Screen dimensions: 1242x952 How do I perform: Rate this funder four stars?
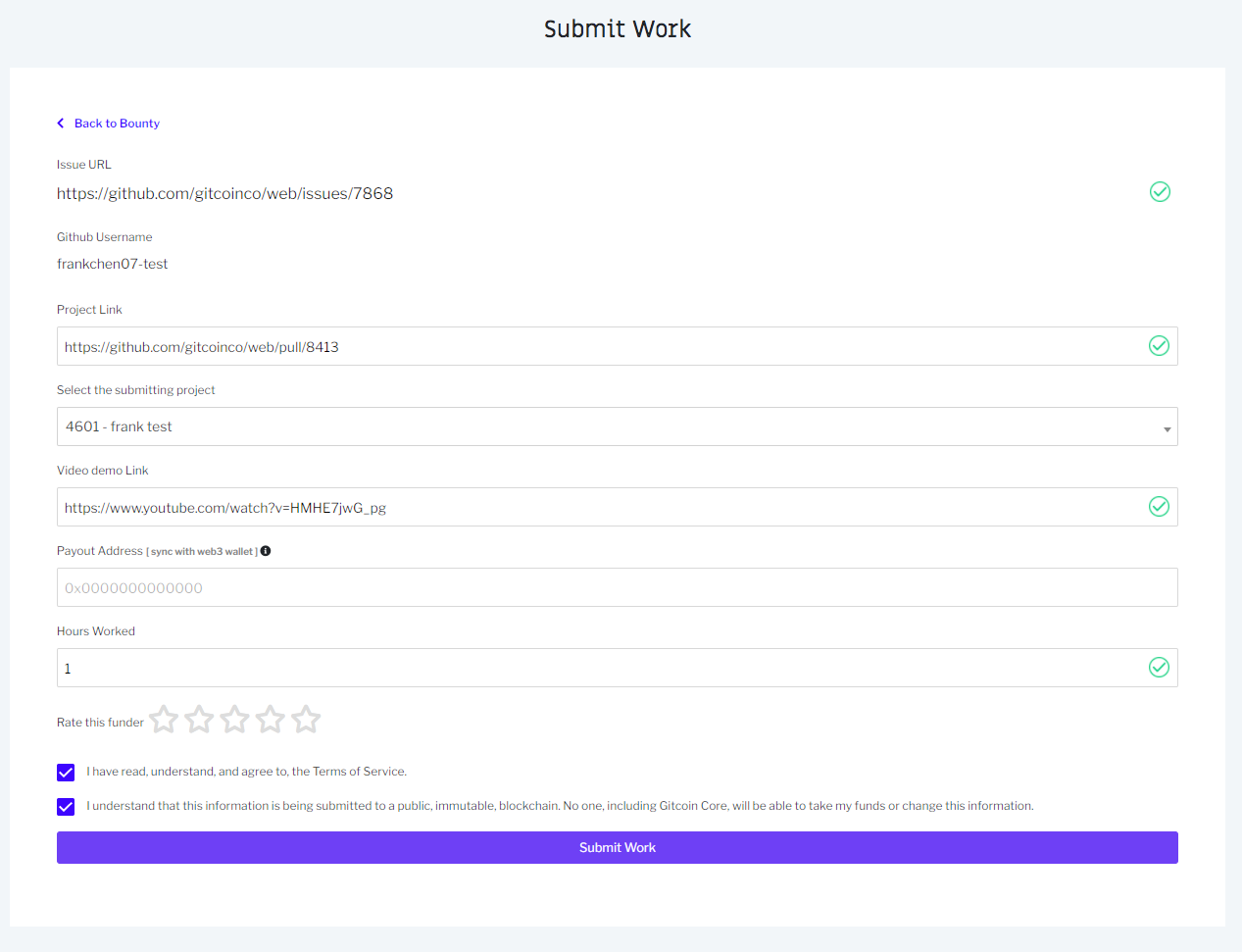click(x=271, y=720)
